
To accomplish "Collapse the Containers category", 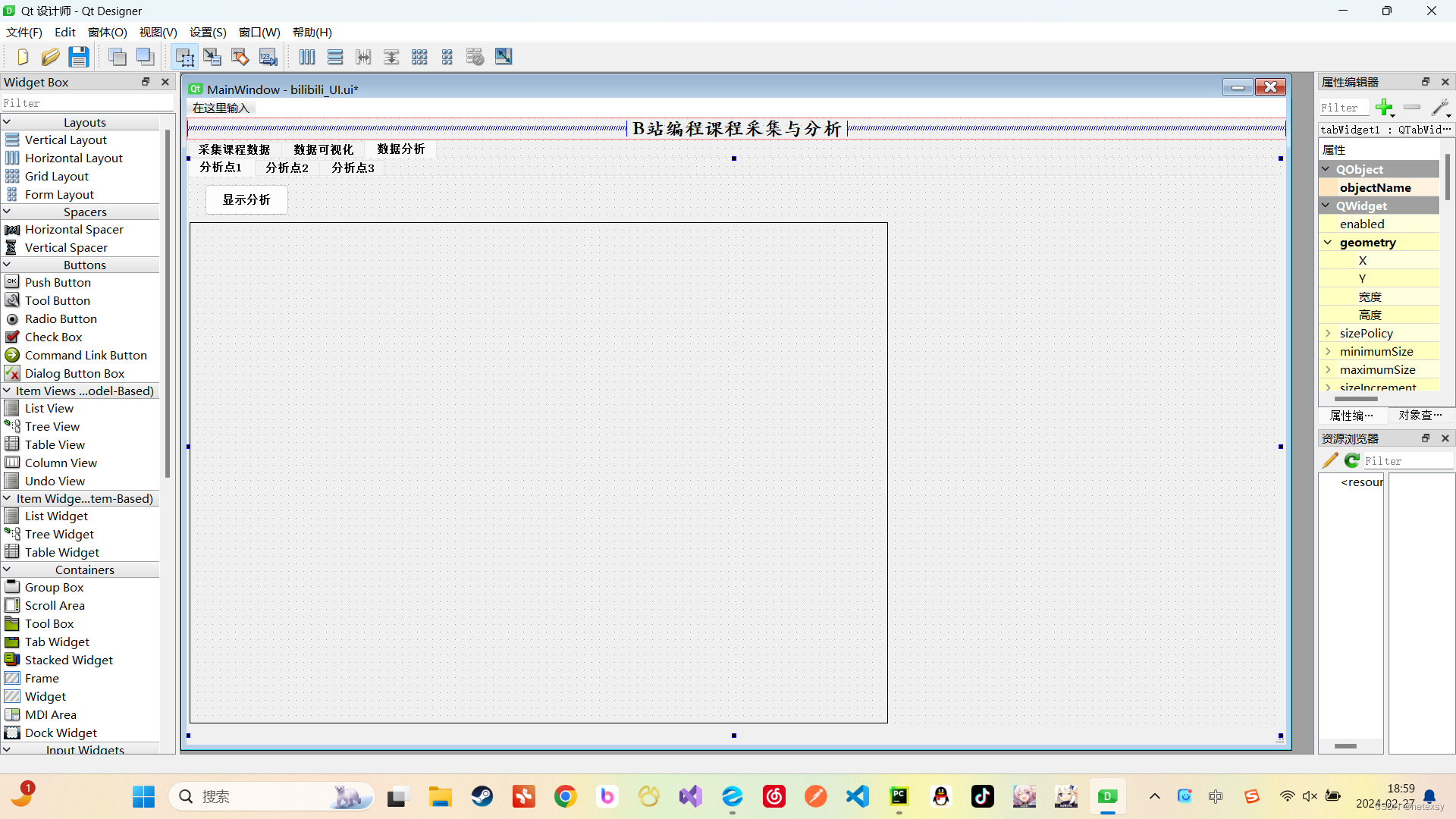I will (x=7, y=570).
